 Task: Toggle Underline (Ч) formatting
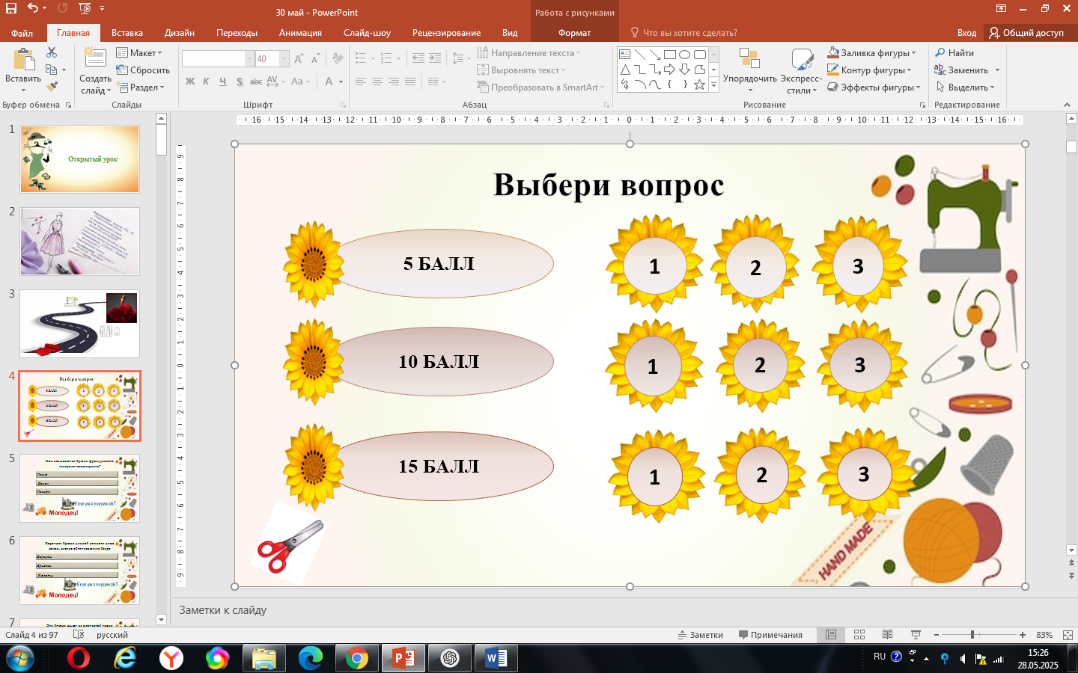[x=223, y=81]
